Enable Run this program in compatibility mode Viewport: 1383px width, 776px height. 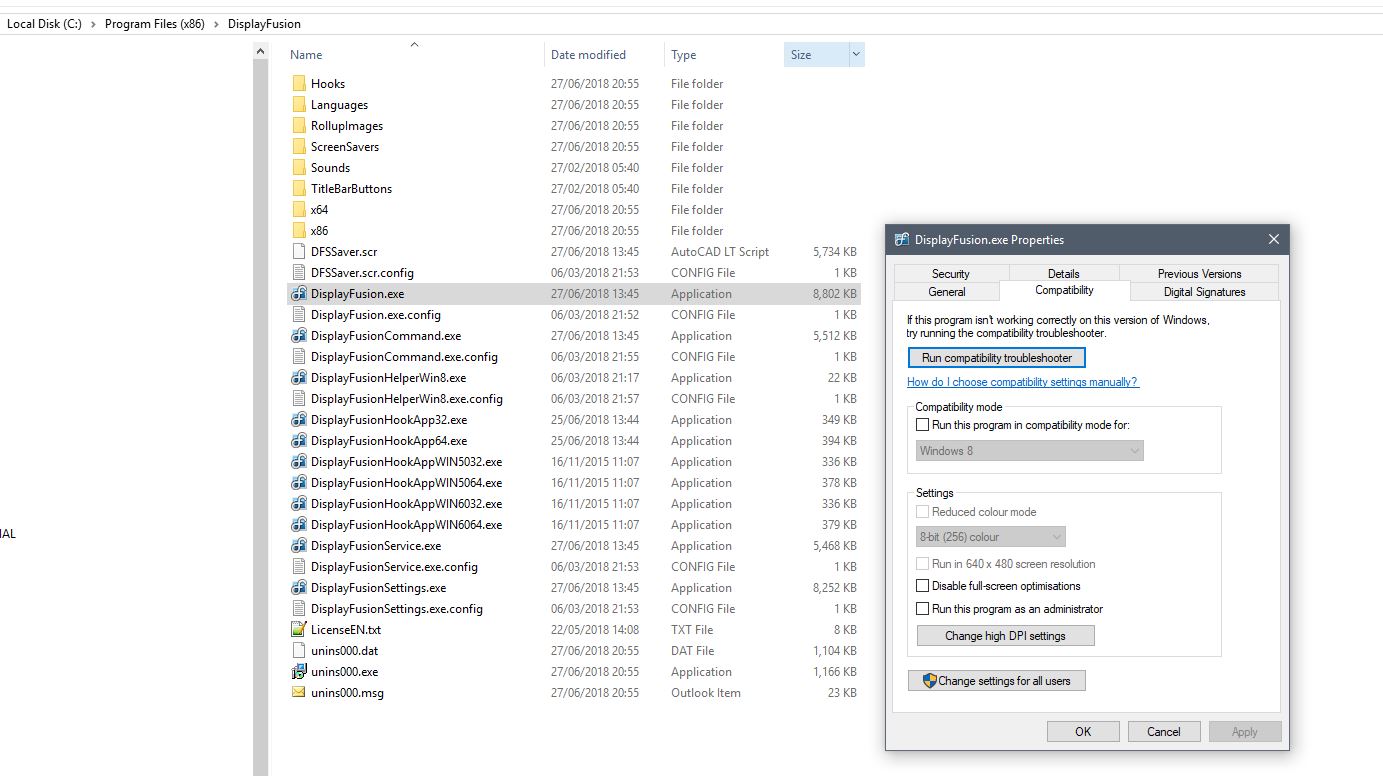tap(923, 425)
